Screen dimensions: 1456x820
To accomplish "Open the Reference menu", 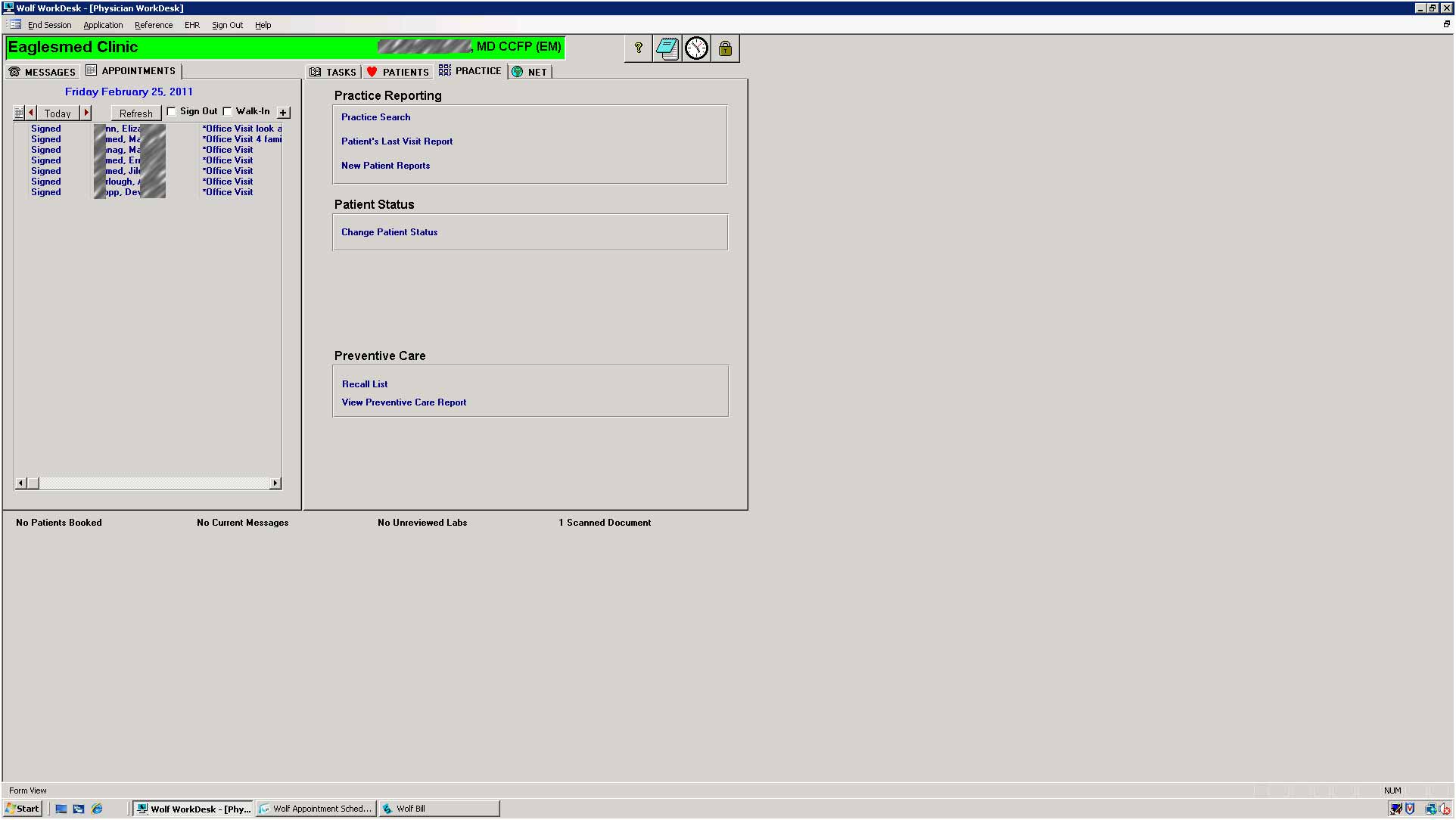I will tap(154, 25).
